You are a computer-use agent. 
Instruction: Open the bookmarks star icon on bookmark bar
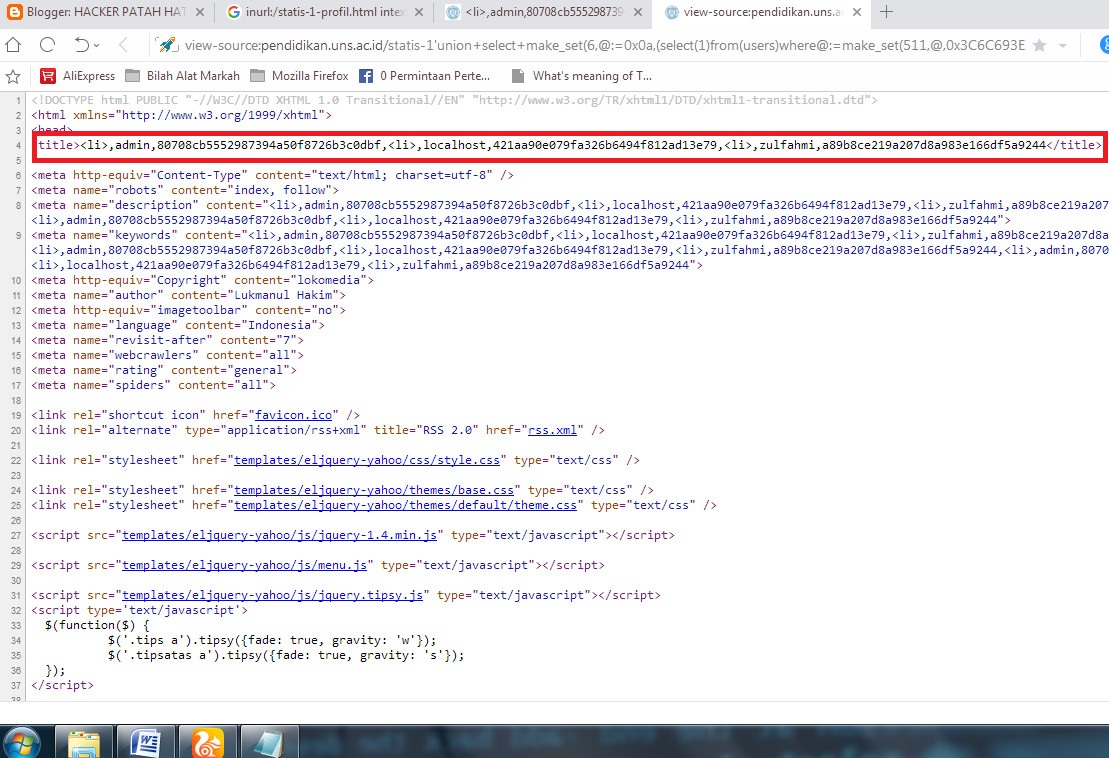click(13, 76)
